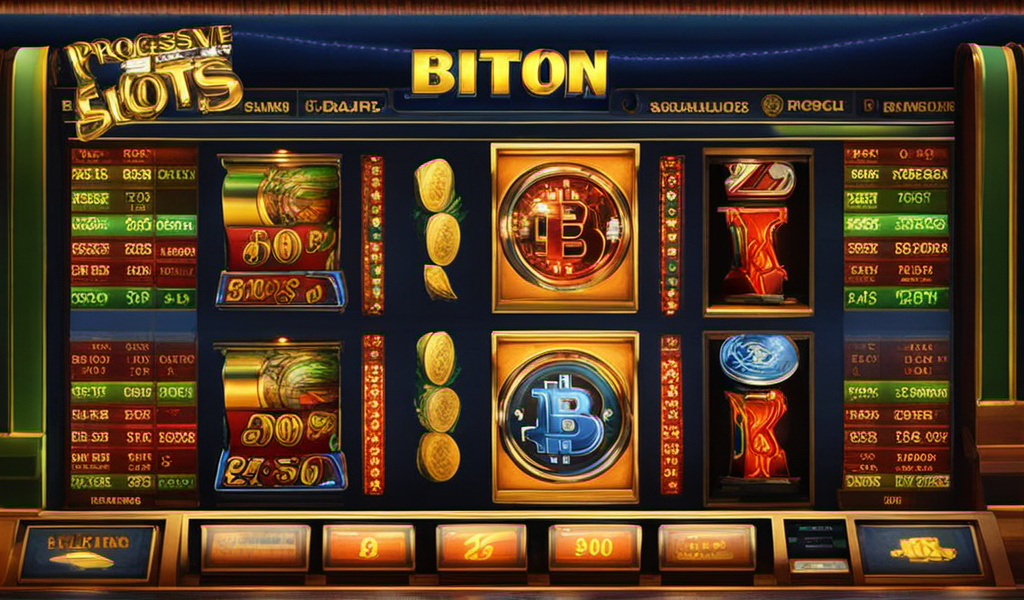Click the BITON title at the top

coord(509,72)
